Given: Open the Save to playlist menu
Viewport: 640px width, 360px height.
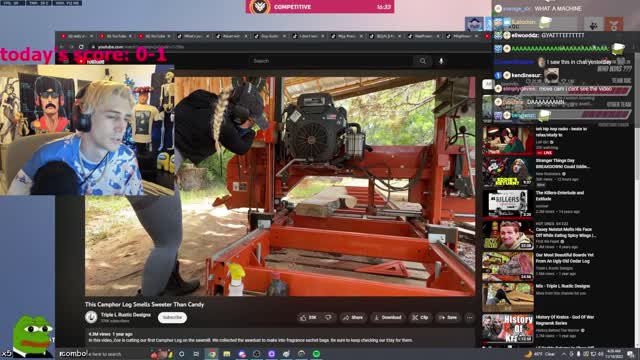Looking at the screenshot, I should point(448,318).
